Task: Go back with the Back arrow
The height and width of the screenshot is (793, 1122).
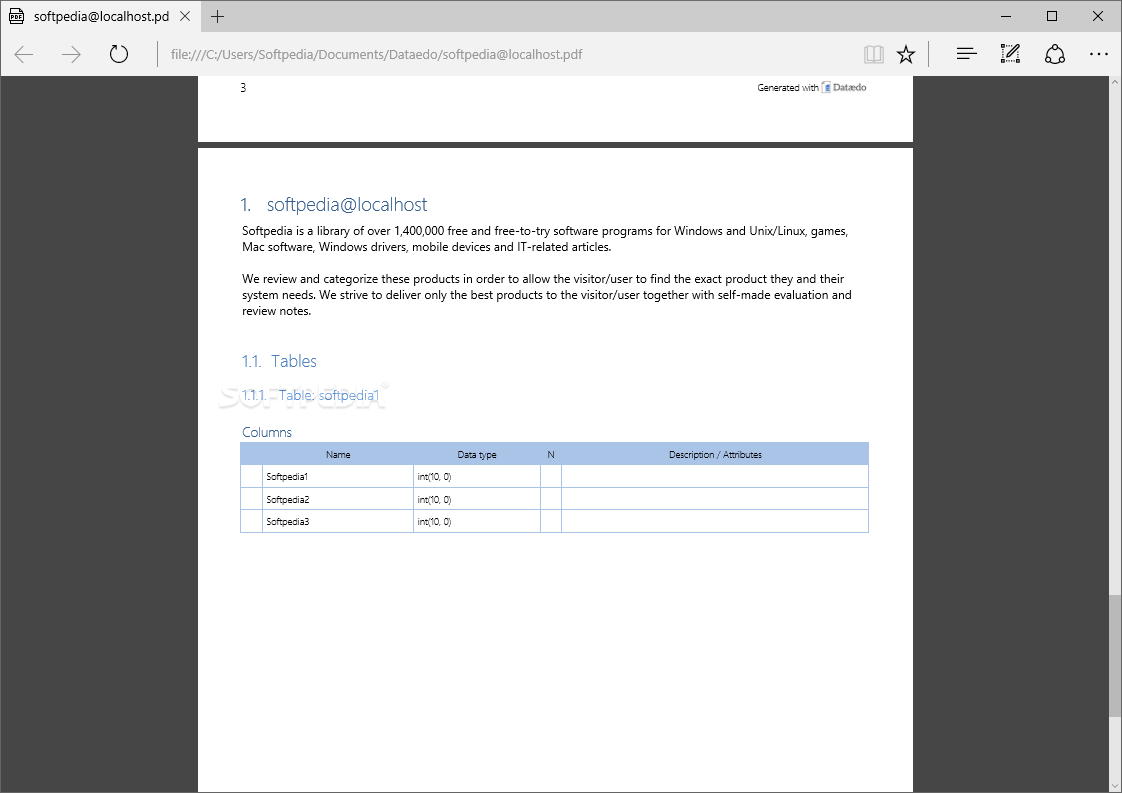Action: [x=24, y=54]
